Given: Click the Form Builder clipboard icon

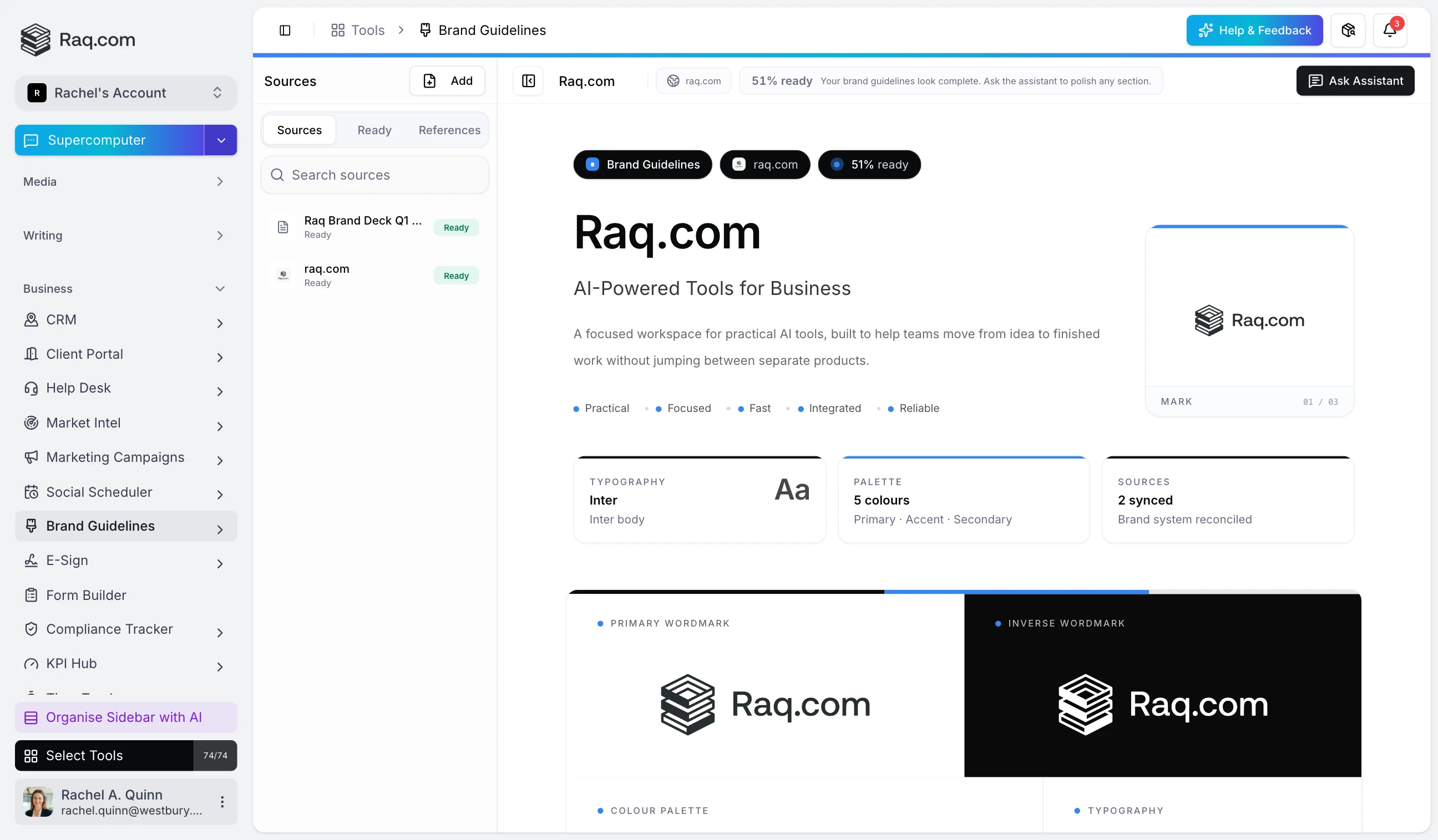Looking at the screenshot, I should coord(32,595).
